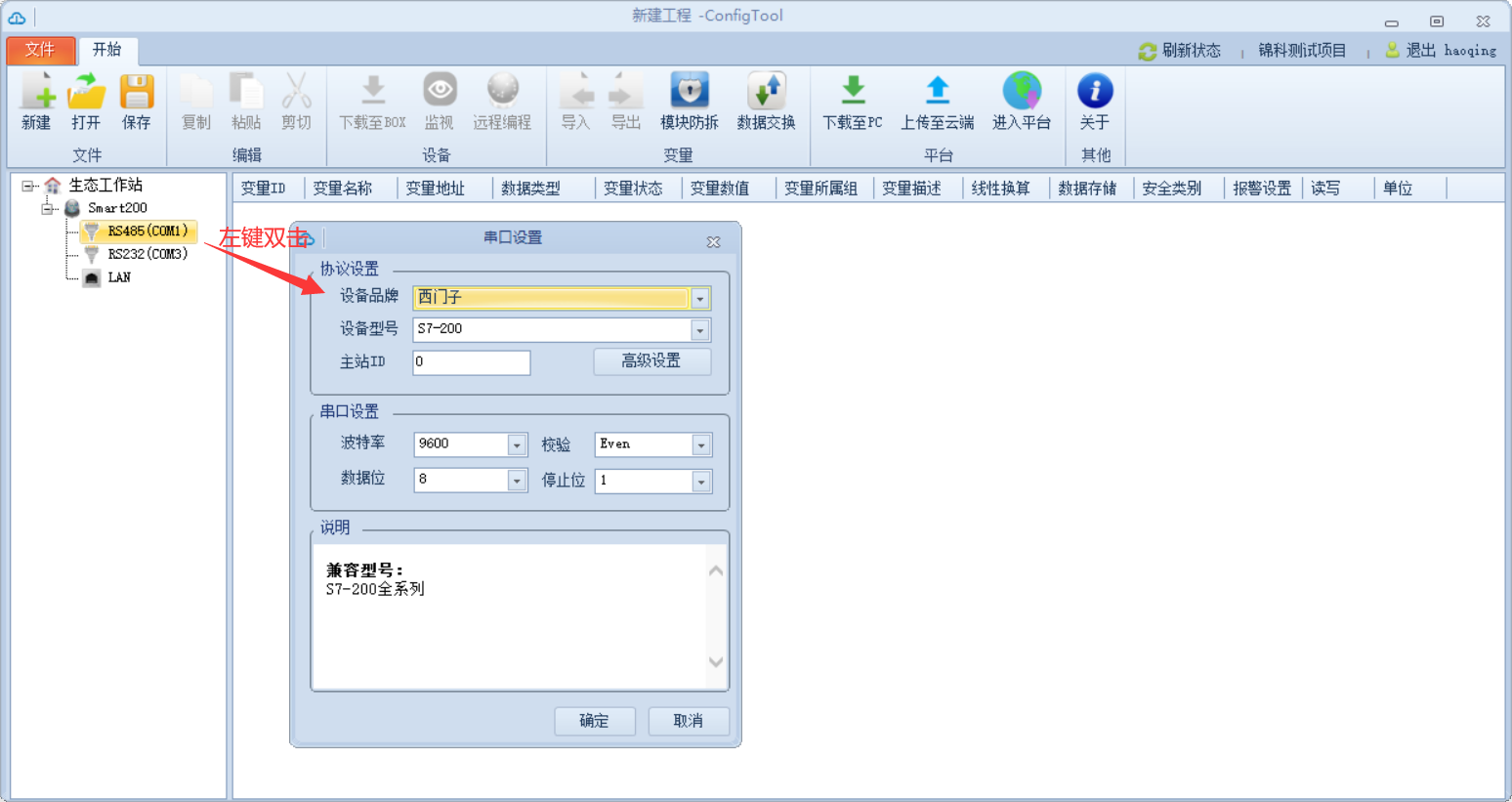Click 退出 logout user icon

1393,50
